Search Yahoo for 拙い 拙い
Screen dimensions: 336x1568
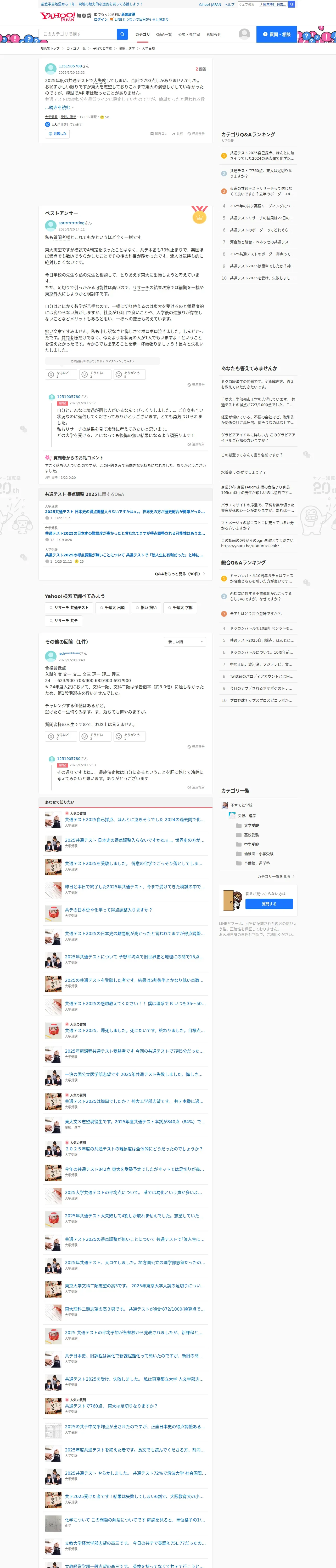pyautogui.click(x=146, y=608)
